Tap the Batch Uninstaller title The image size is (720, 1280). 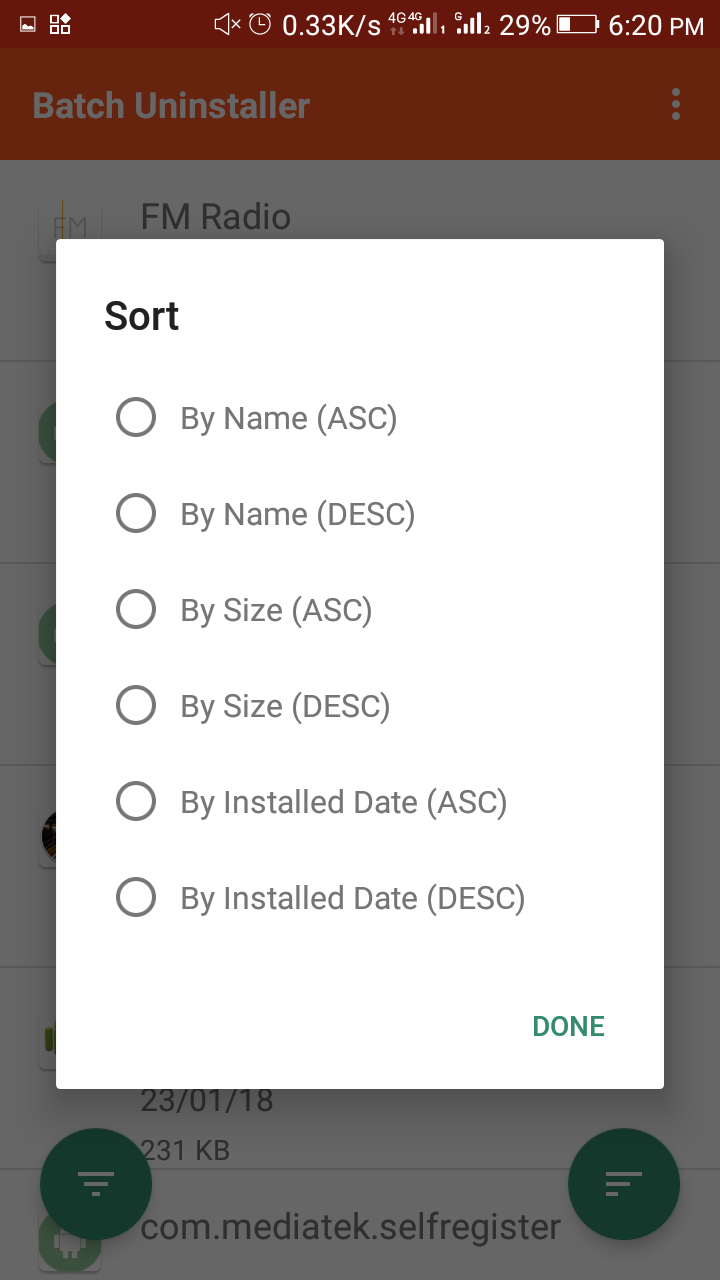point(171,105)
